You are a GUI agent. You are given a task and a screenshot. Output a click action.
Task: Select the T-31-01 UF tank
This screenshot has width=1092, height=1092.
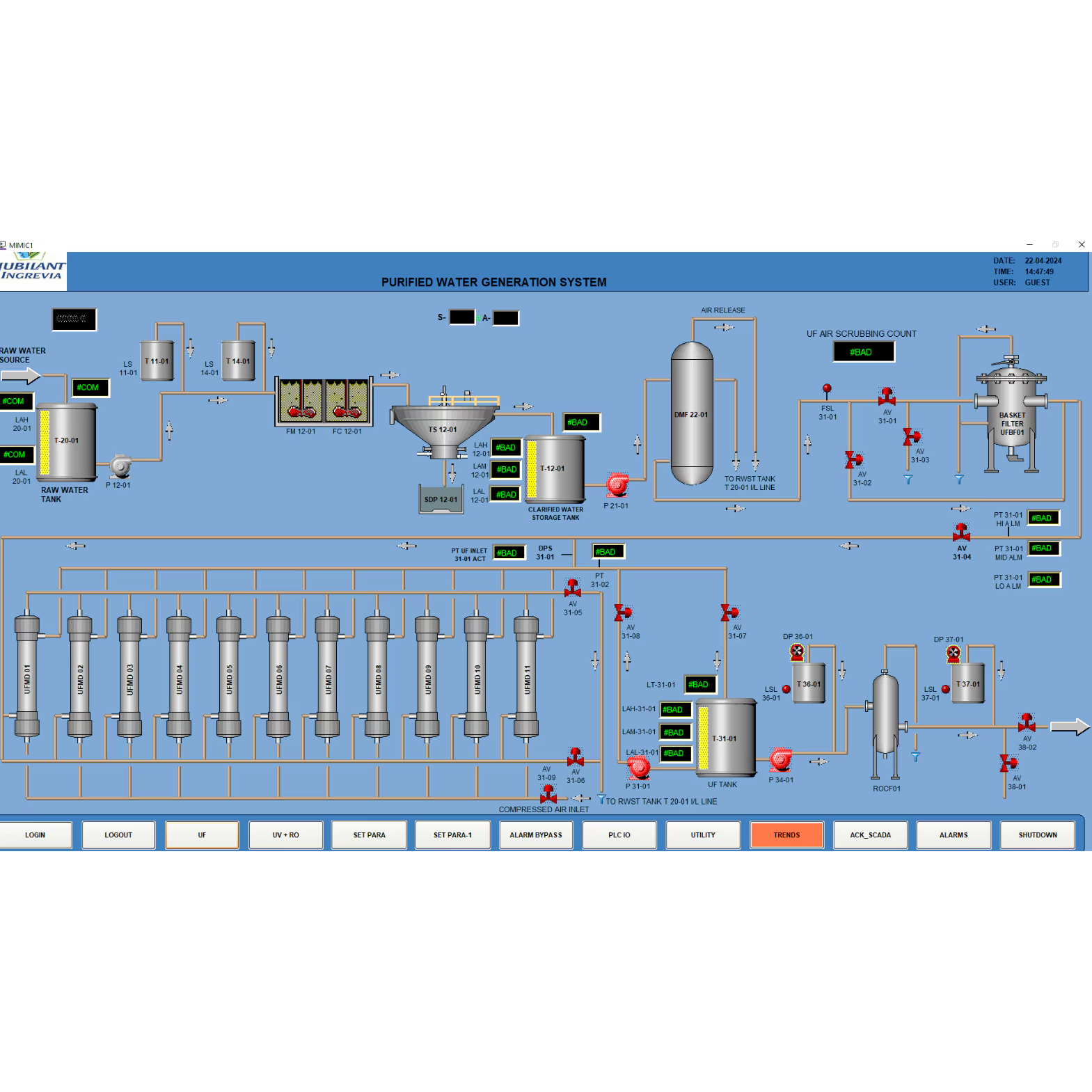[726, 738]
